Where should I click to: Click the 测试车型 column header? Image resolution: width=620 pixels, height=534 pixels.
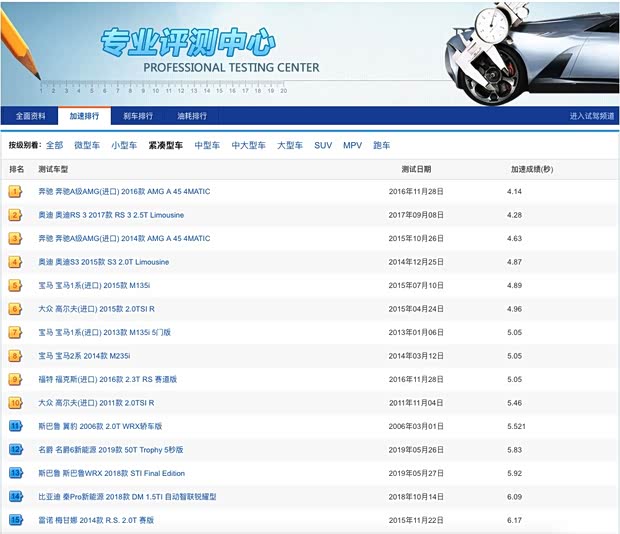[53, 169]
